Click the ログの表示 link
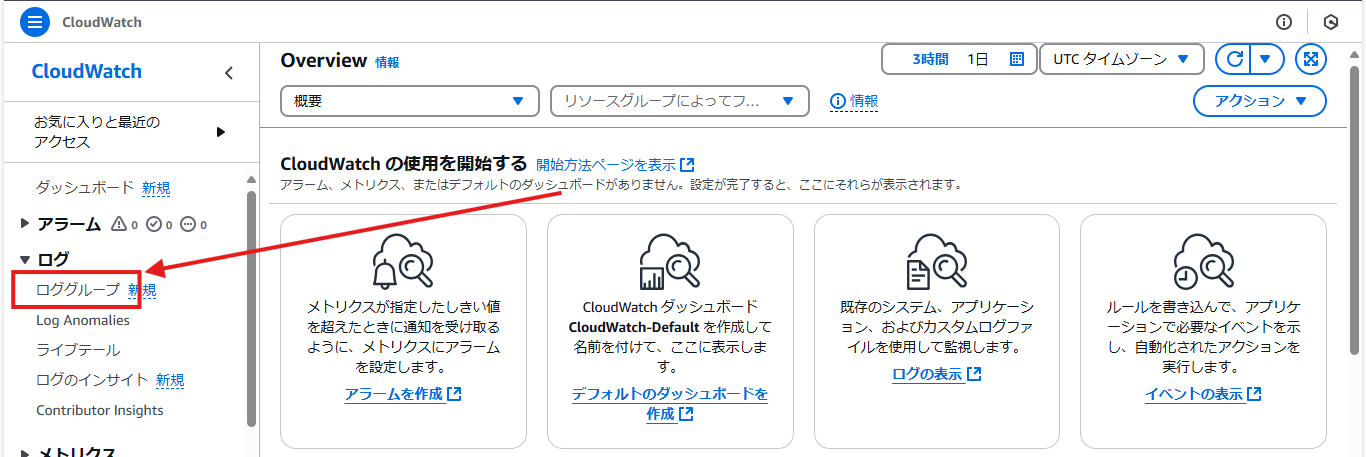Image resolution: width=1366 pixels, height=457 pixels. click(937, 374)
